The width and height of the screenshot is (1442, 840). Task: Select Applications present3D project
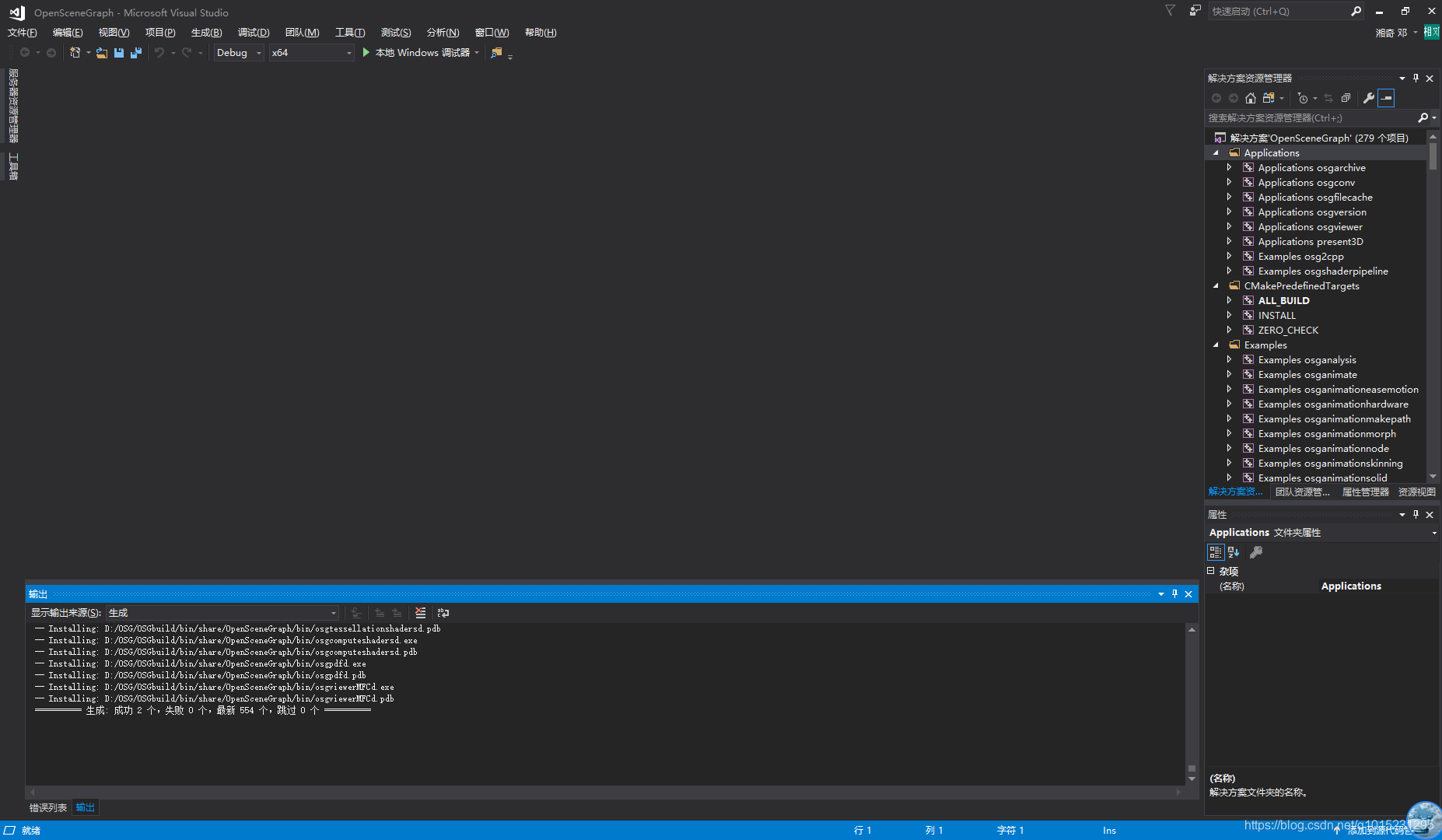click(x=1311, y=242)
